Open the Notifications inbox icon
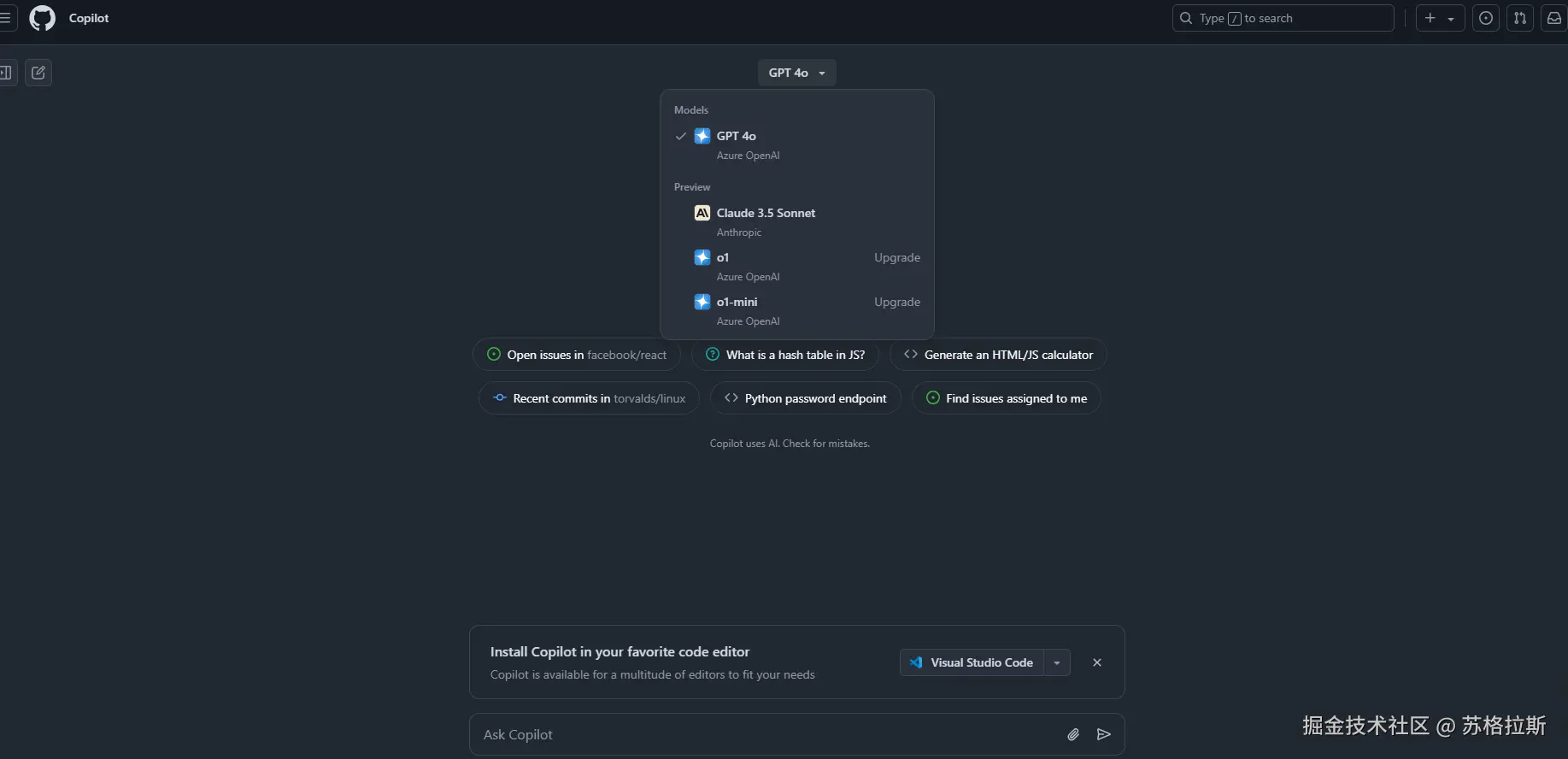This screenshot has height=759, width=1568. (x=1554, y=18)
